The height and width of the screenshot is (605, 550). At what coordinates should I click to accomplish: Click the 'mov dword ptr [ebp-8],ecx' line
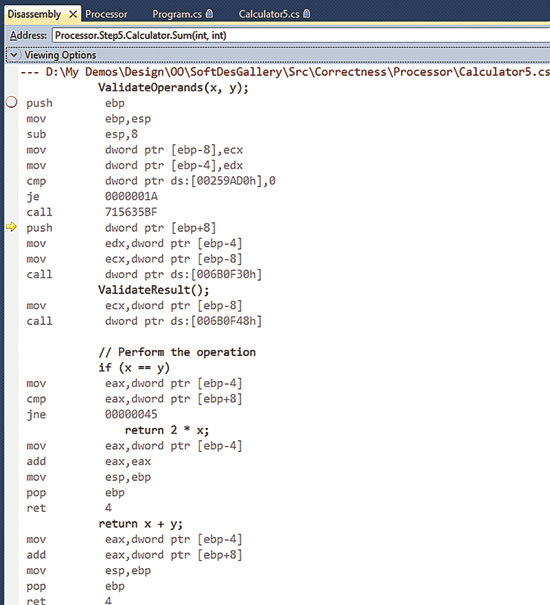pyautogui.click(x=134, y=150)
